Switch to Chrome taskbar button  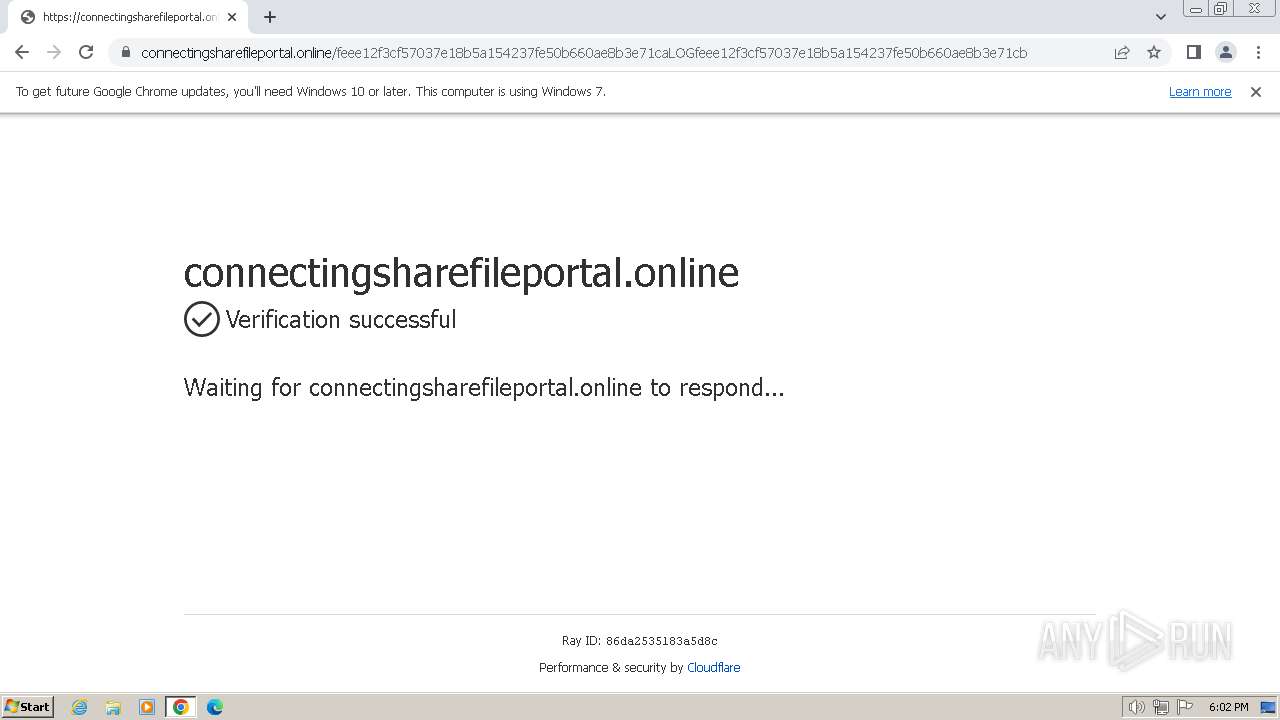coord(181,707)
